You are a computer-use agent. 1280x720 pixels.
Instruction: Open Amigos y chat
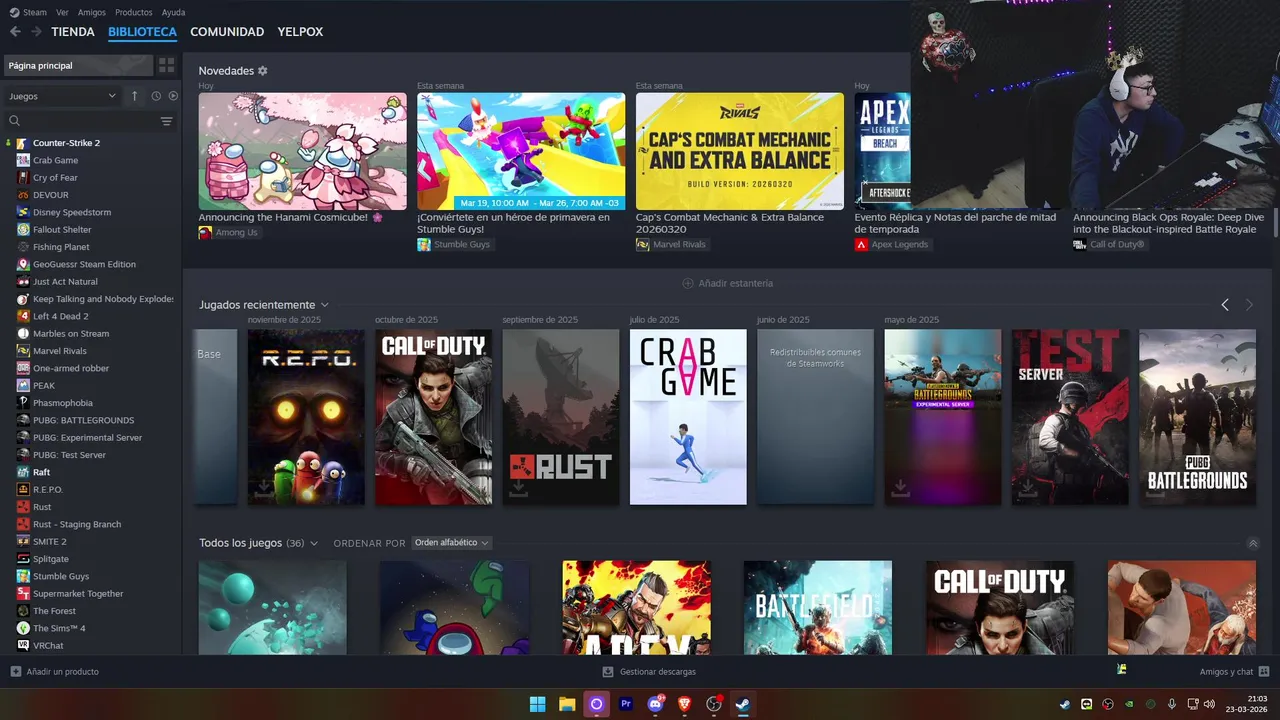(x=1234, y=672)
